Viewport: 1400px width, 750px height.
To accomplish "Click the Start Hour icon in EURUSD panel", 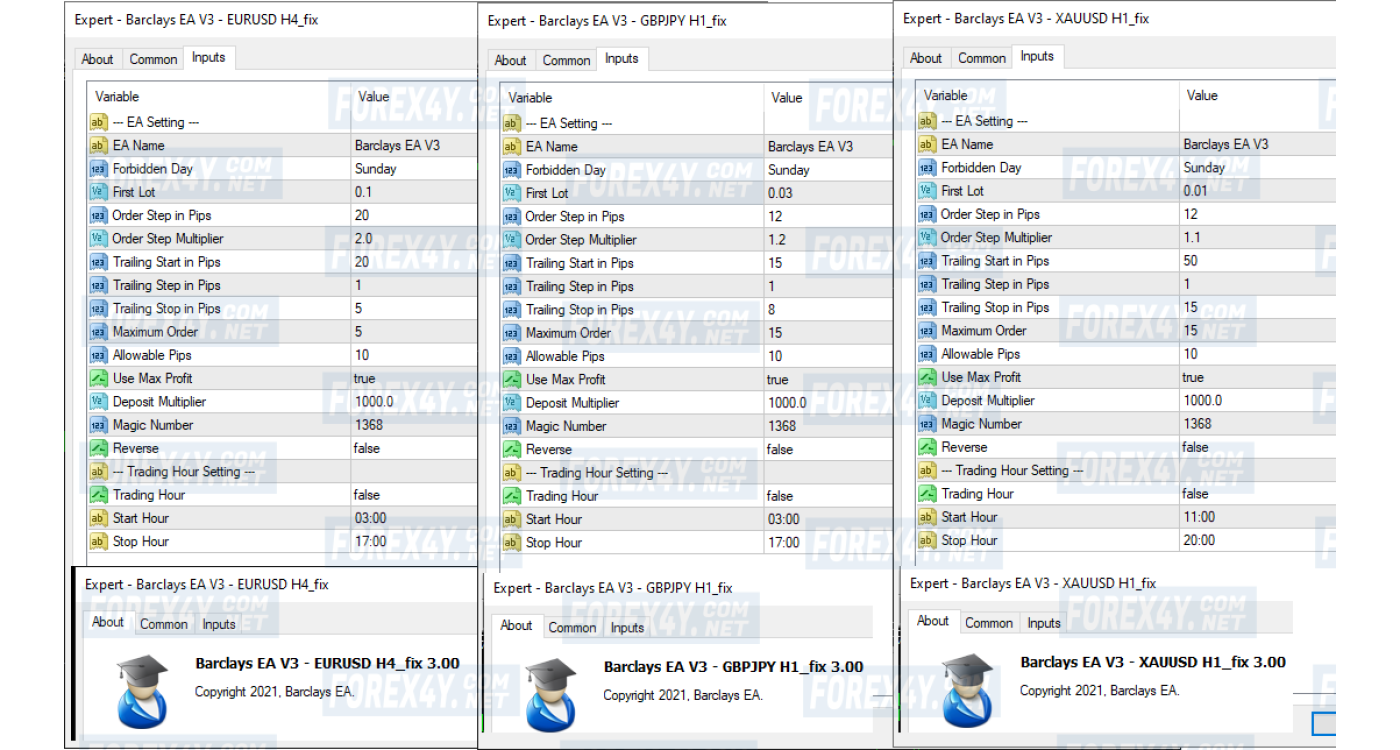I will click(98, 519).
